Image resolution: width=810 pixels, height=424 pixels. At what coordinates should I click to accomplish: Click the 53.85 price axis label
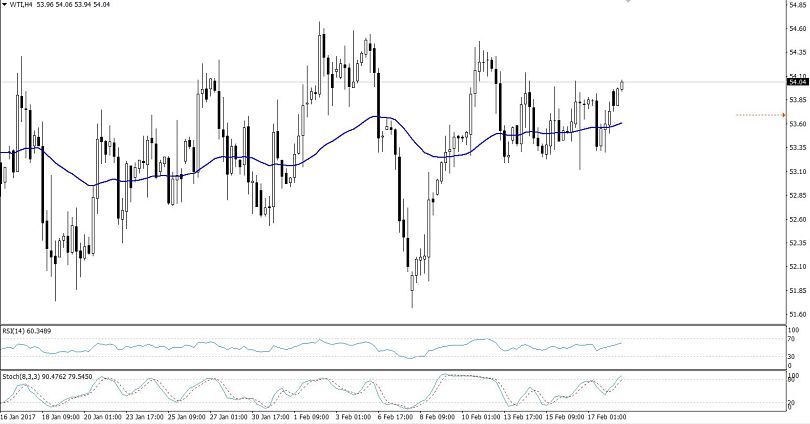coord(798,100)
